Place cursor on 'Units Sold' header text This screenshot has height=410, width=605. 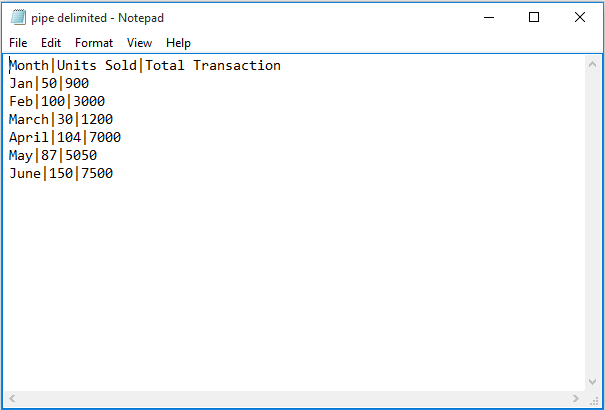96,66
